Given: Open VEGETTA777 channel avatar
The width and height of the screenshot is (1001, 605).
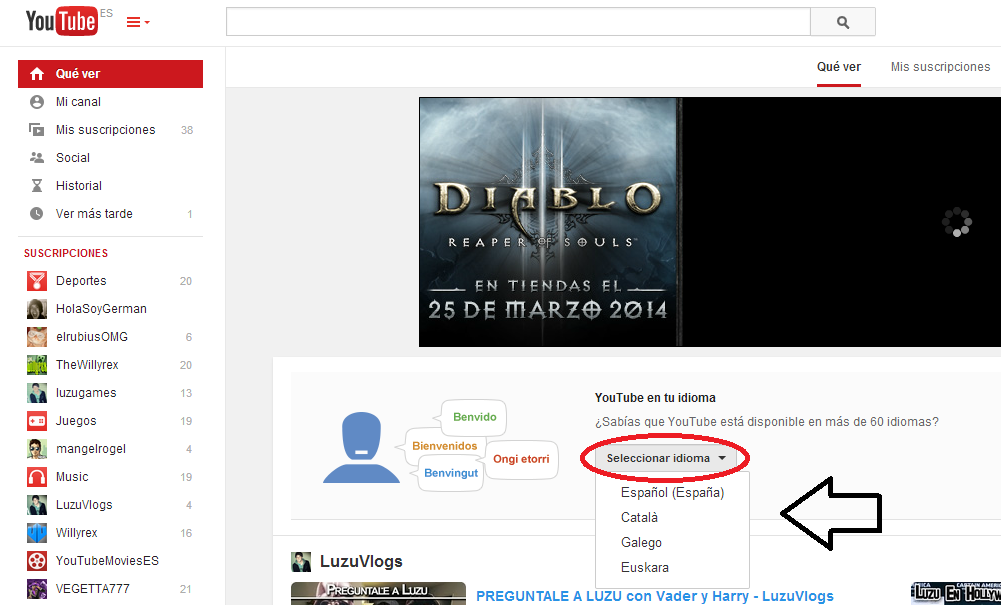Looking at the screenshot, I should coord(37,588).
